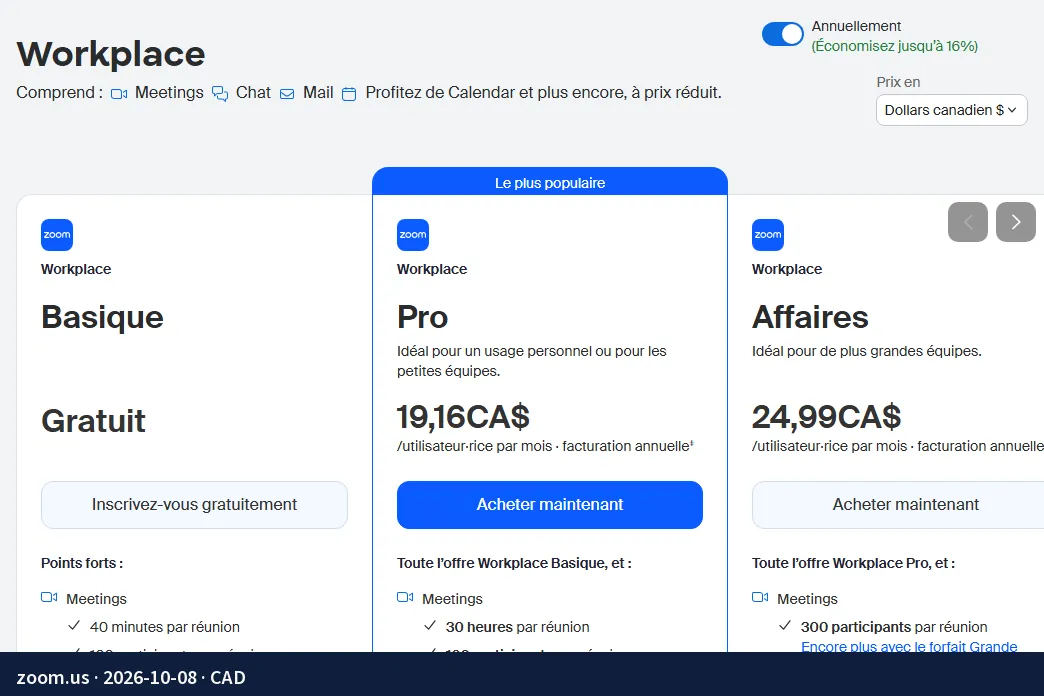Screen dimensions: 1044x696
Task: Click the Mail label in Comprend row
Action: pyautogui.click(x=318, y=93)
